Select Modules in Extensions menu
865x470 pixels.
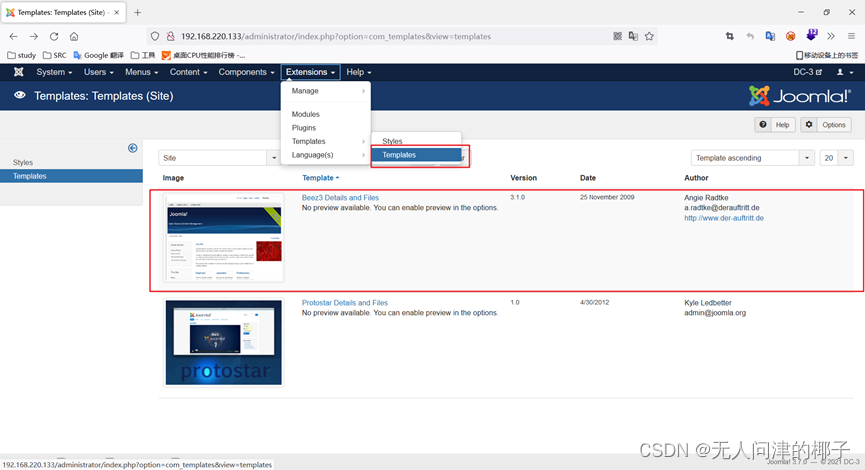tap(325, 114)
